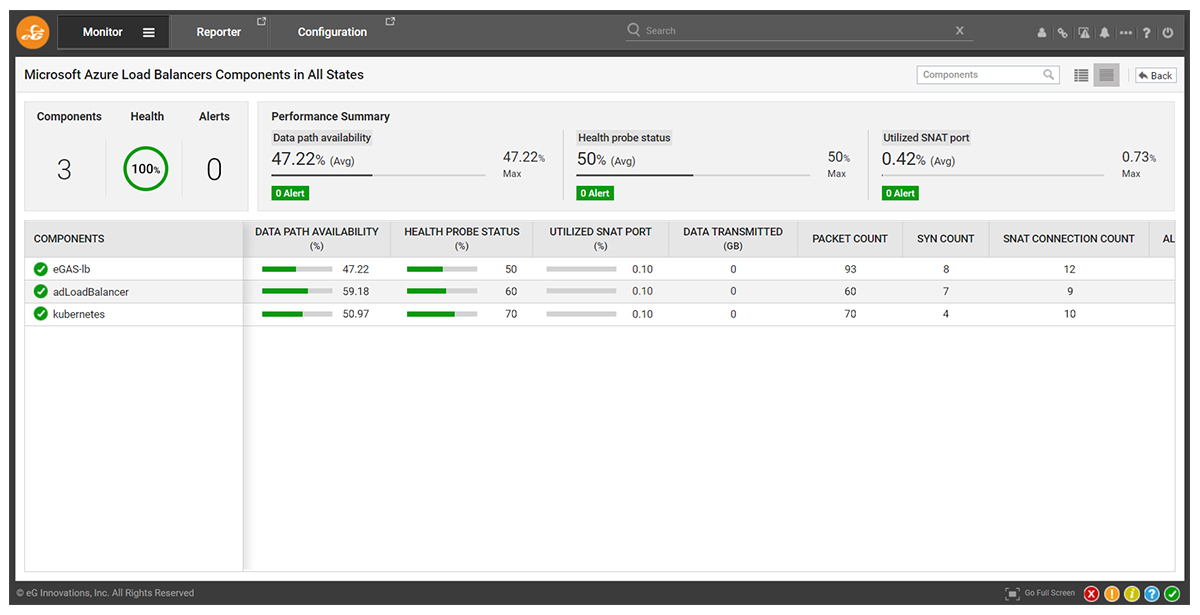1200x615 pixels.
Task: Click the search magnifier in top bar
Action: tap(634, 30)
